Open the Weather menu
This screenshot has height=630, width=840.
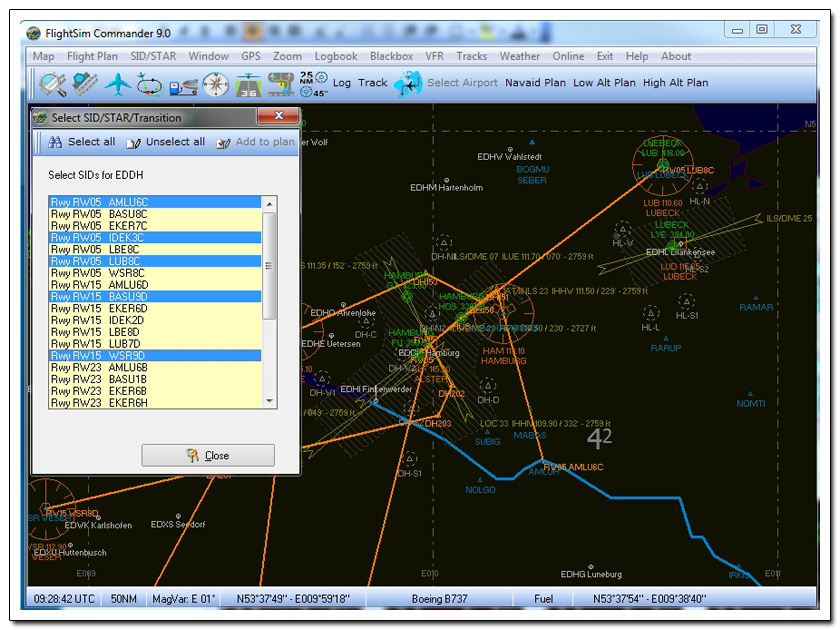point(520,56)
